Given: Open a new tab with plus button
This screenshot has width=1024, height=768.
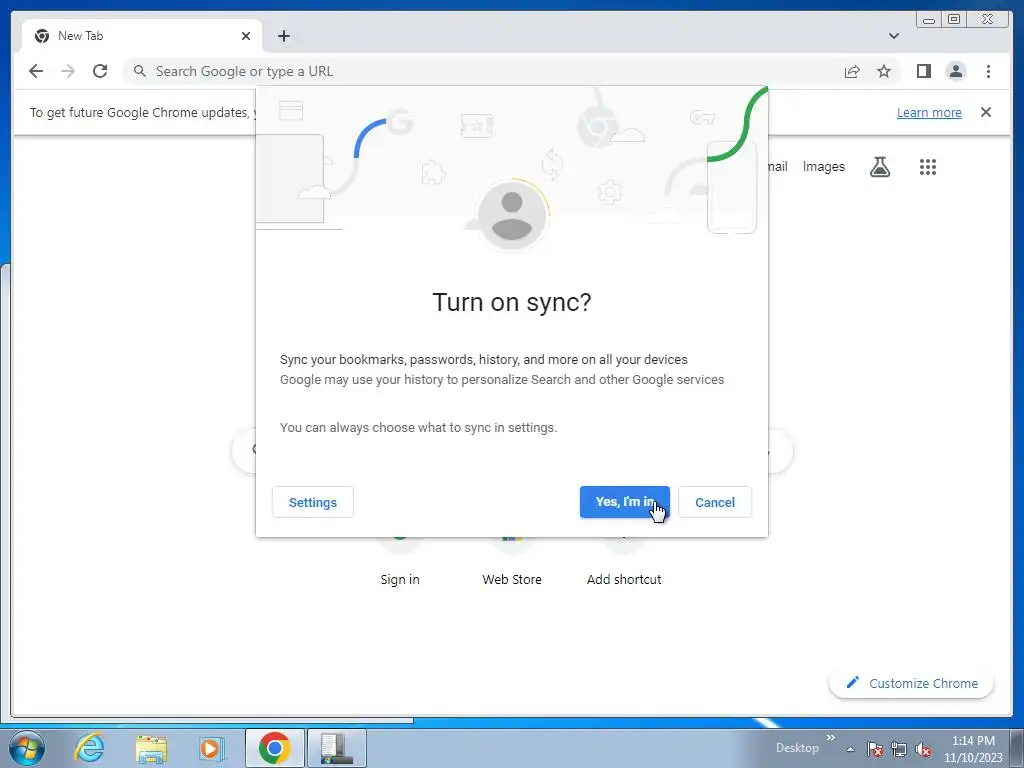Looking at the screenshot, I should [x=283, y=36].
